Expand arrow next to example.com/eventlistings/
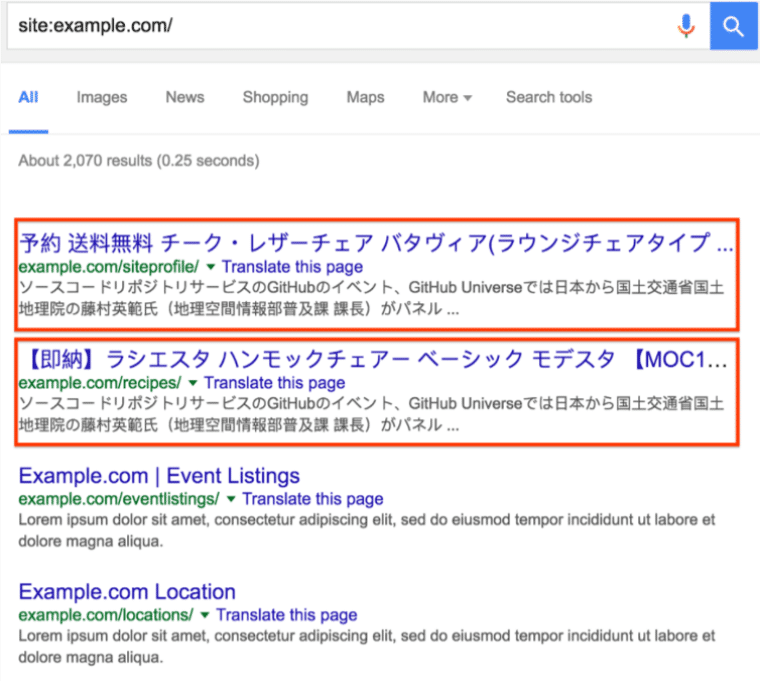 pyautogui.click(x=231, y=499)
